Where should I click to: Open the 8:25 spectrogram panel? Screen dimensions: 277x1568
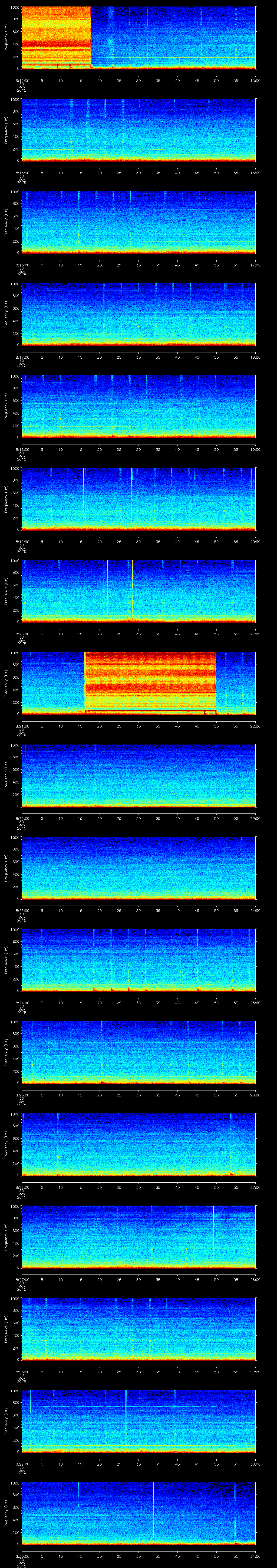click(x=138, y=1052)
